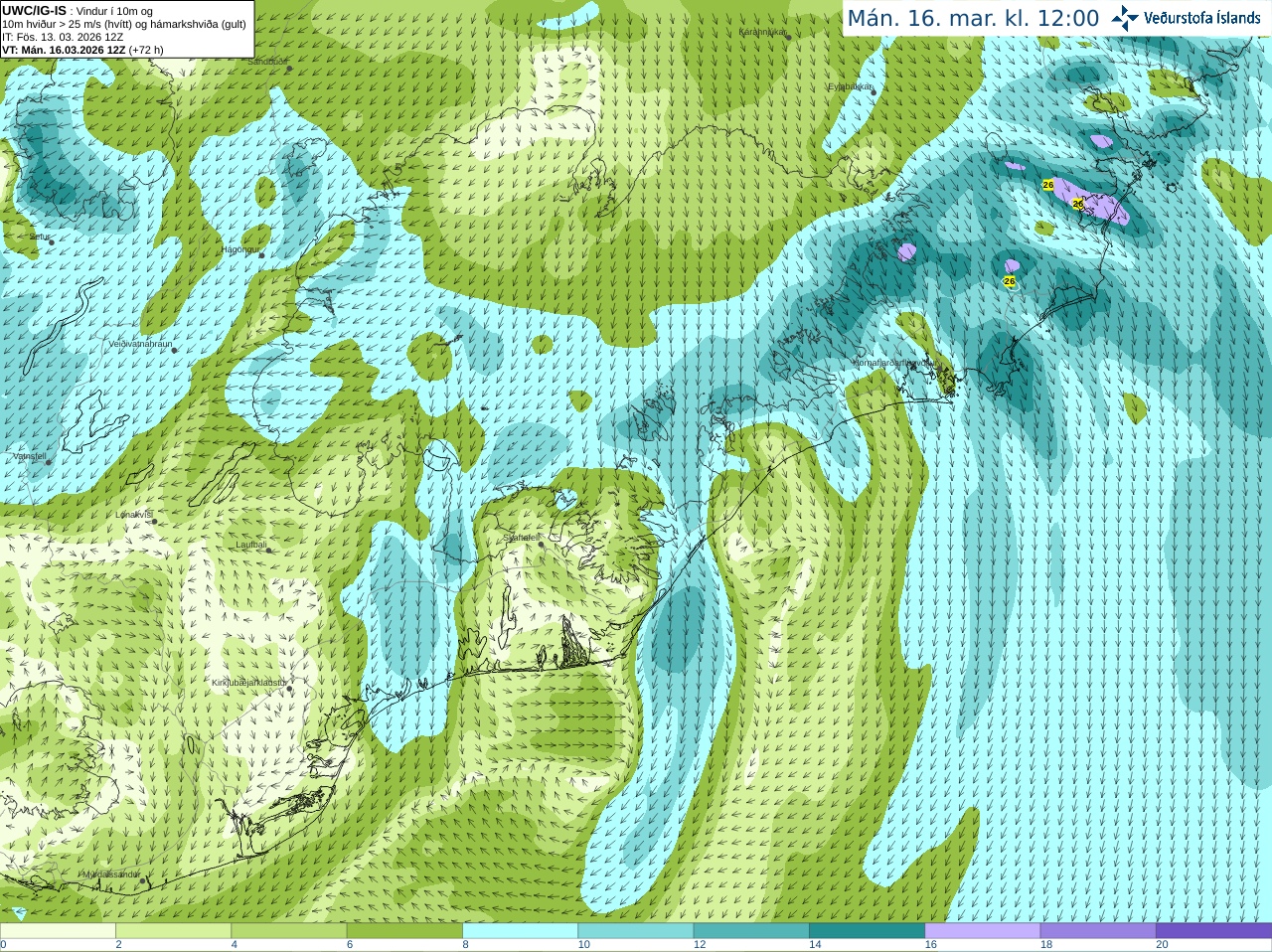Pick the 4–6 medium green legend swatch

click(288, 931)
